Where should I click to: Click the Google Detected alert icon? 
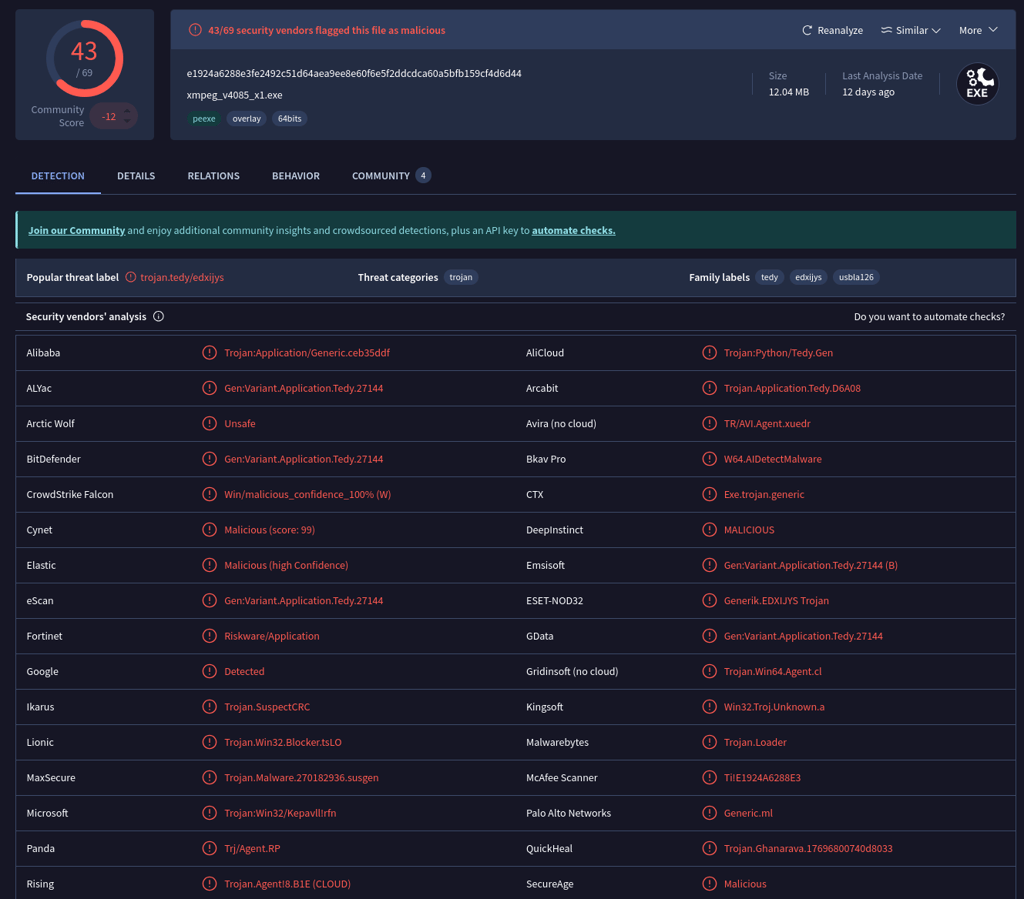pos(209,671)
